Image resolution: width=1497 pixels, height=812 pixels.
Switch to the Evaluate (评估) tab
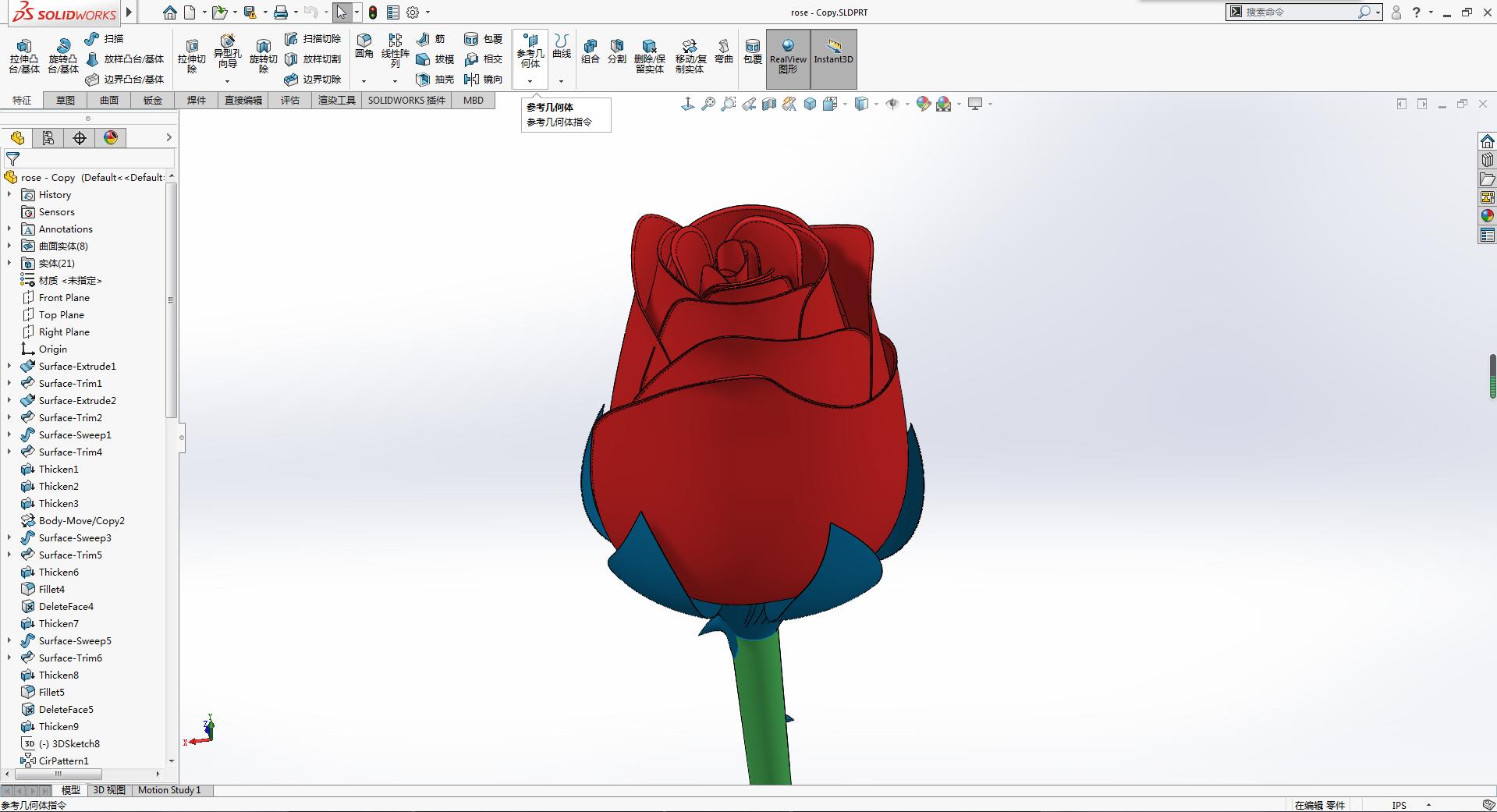[x=290, y=101]
